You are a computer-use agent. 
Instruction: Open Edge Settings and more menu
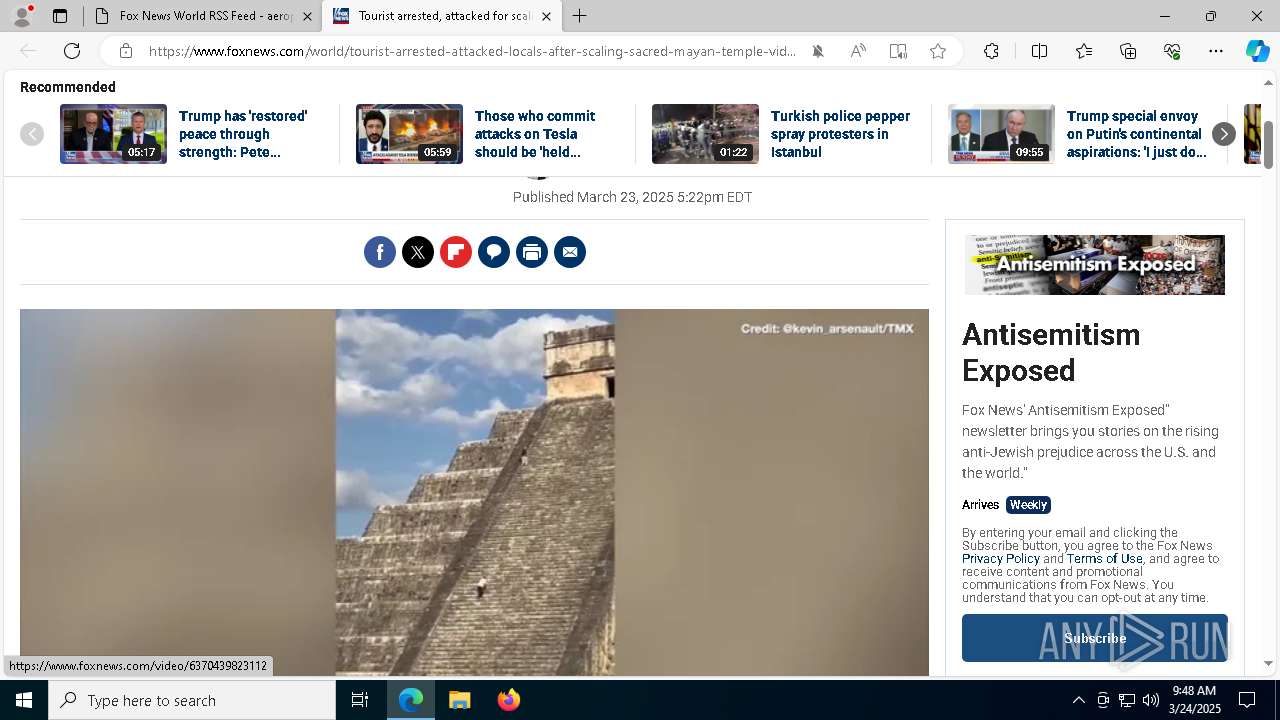(1216, 51)
